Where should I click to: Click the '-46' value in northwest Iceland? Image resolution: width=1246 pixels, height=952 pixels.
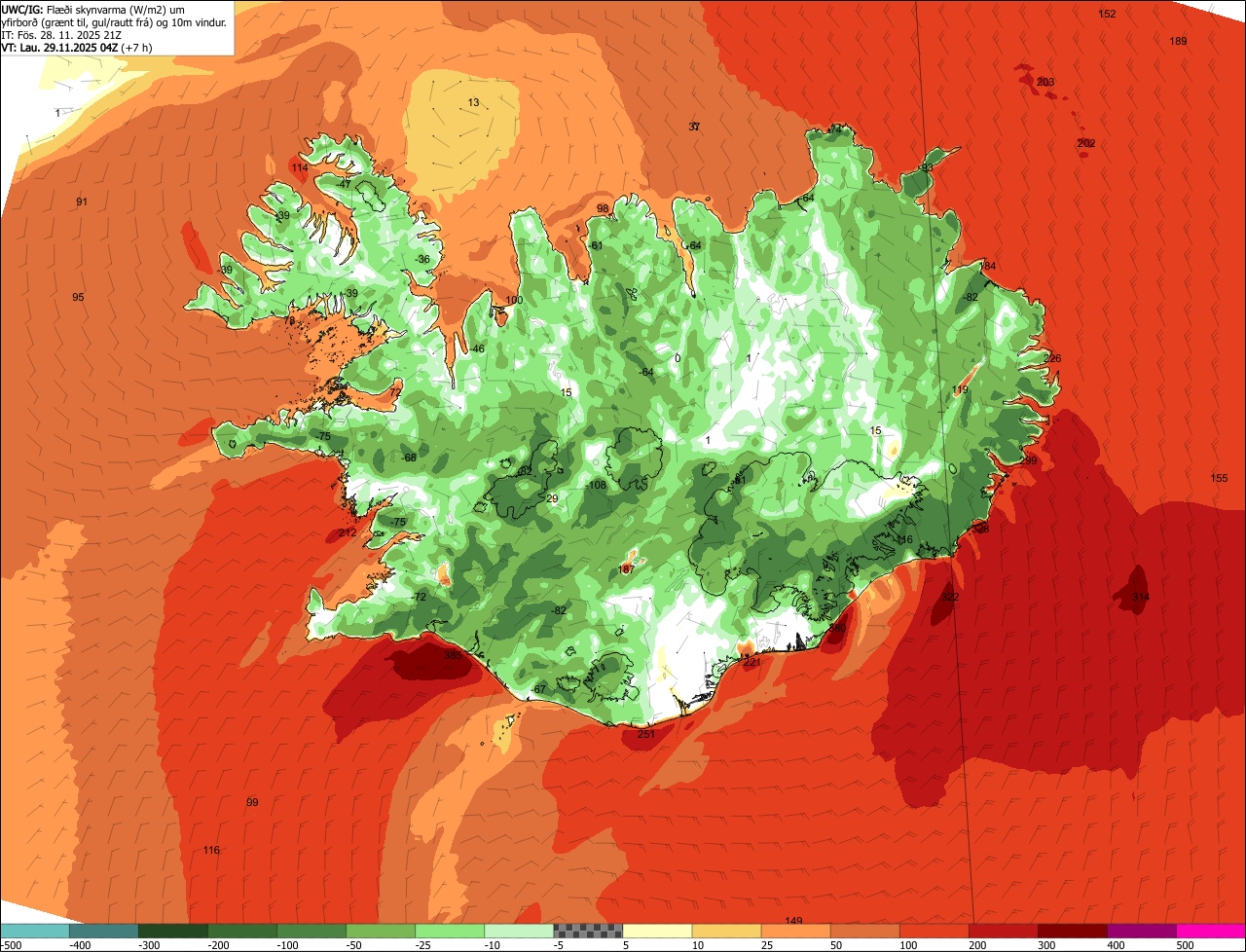click(x=476, y=348)
